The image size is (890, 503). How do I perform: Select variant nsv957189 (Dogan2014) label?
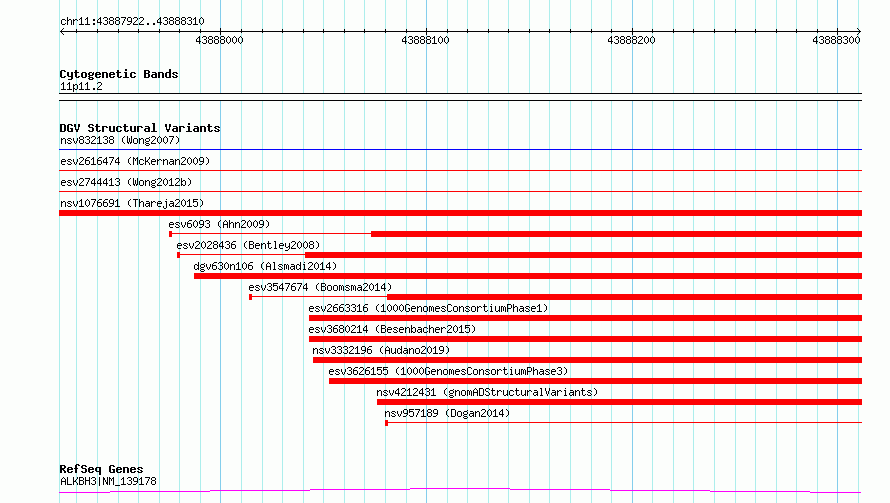tap(447, 413)
